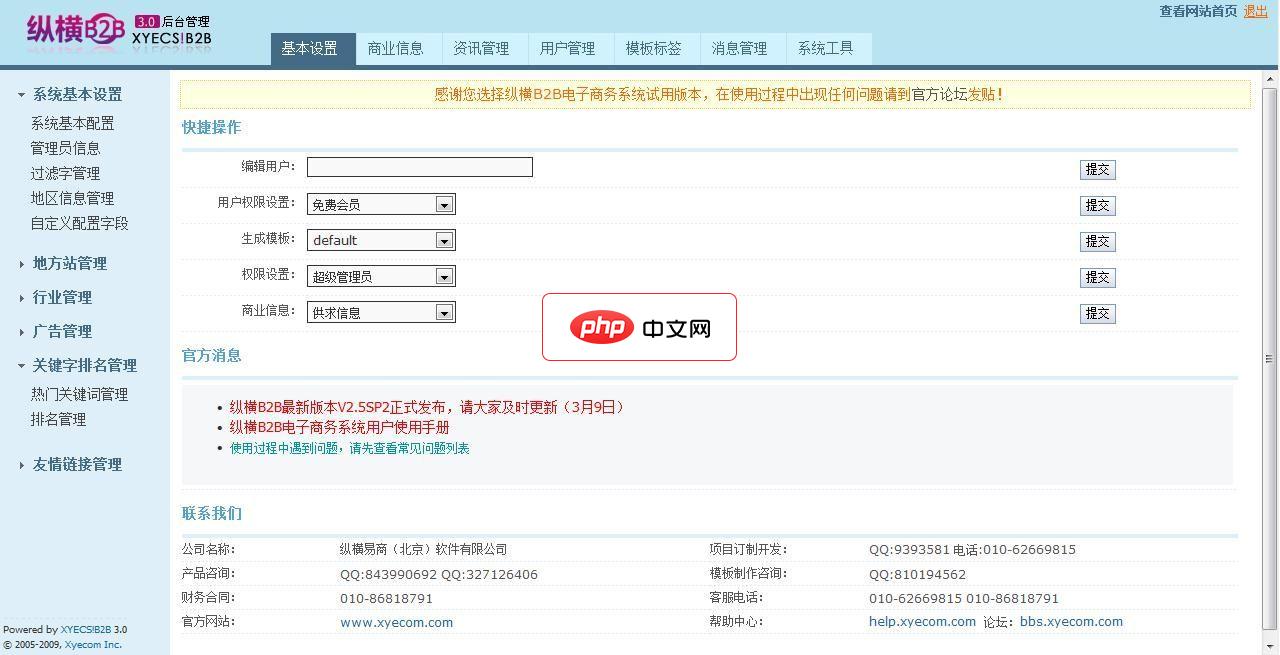
Task: Open 自定义配置字段 in sidebar
Action: coord(79,223)
